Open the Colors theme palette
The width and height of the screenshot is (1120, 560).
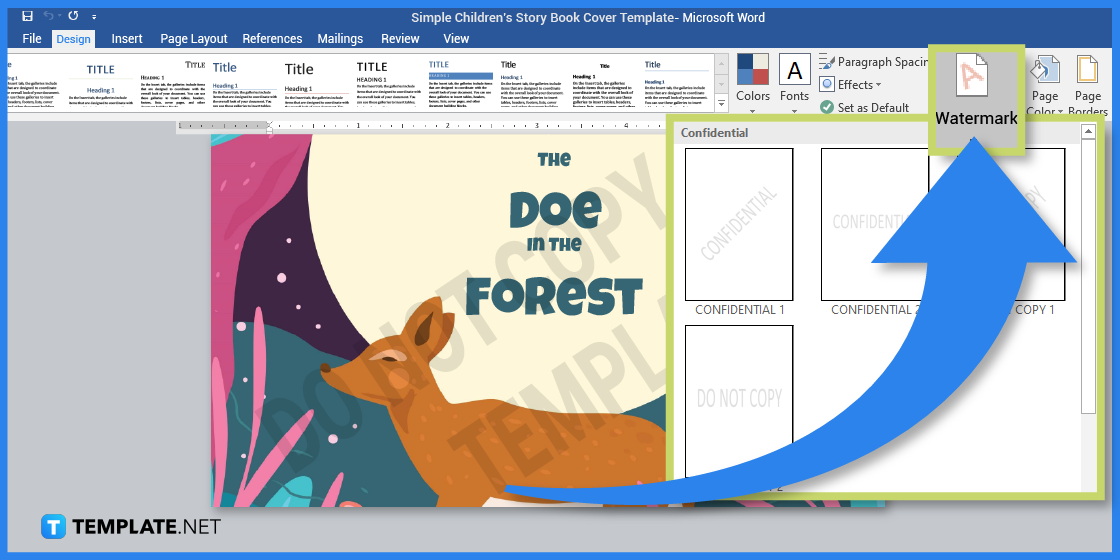pos(753,83)
